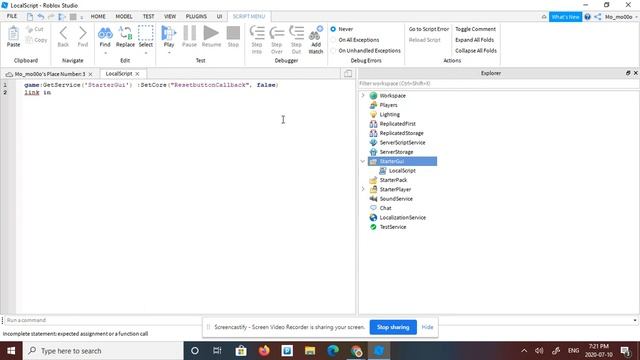Image resolution: width=640 pixels, height=360 pixels.
Task: Switch to the MODEL ribbon tab
Action: 124,16
